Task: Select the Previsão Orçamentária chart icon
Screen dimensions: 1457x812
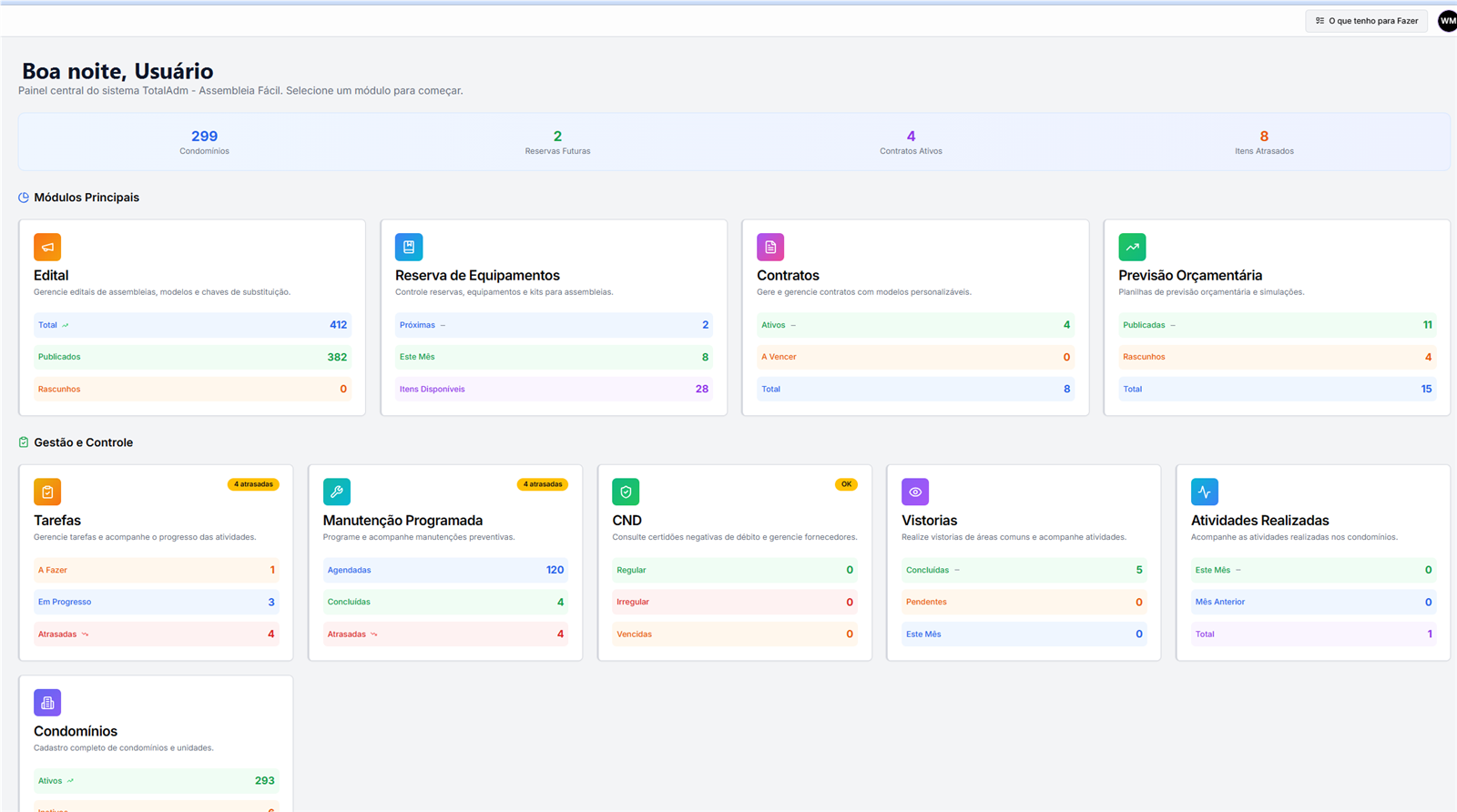Action: tap(1132, 247)
